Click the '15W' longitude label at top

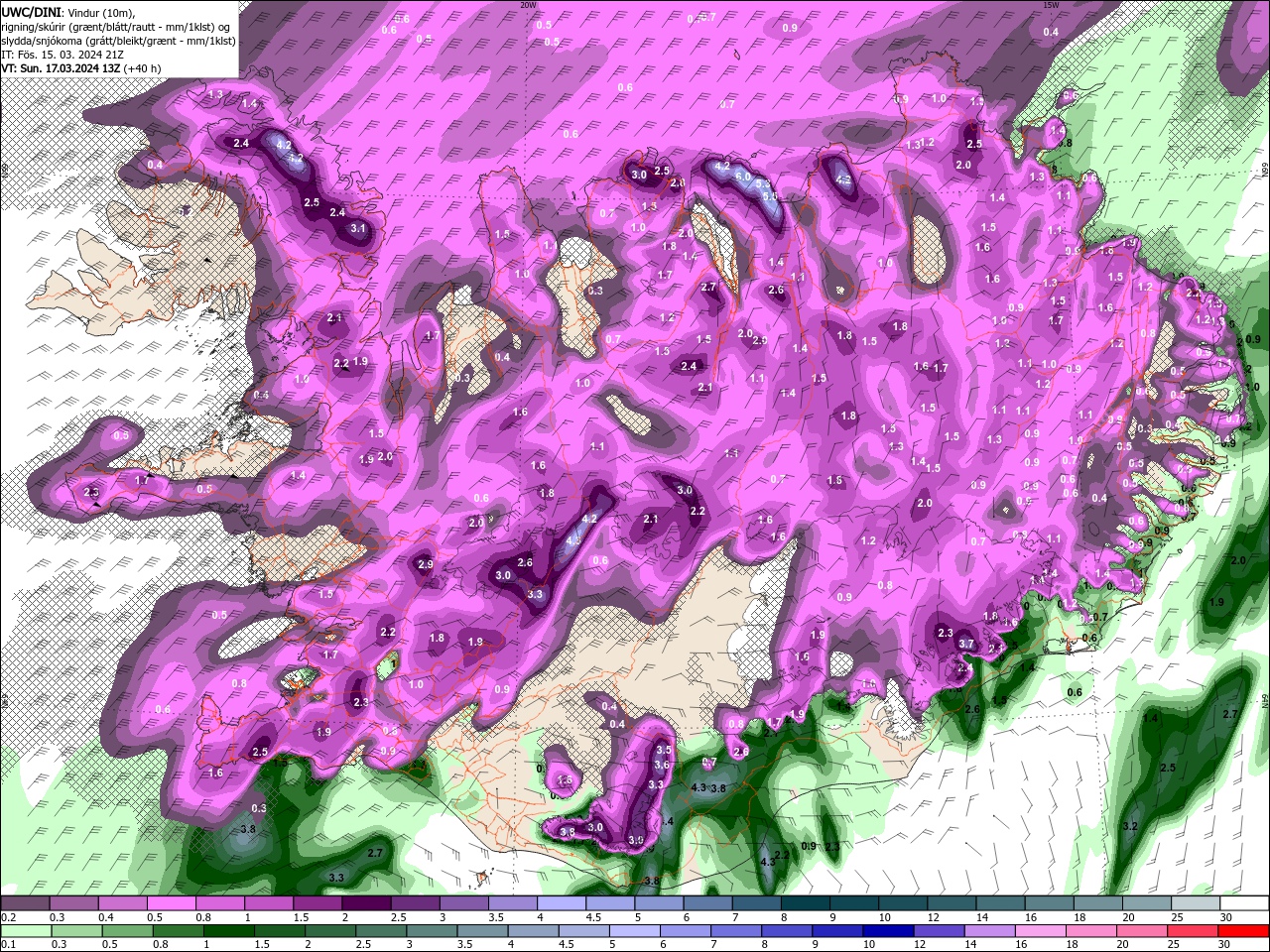point(1051,5)
